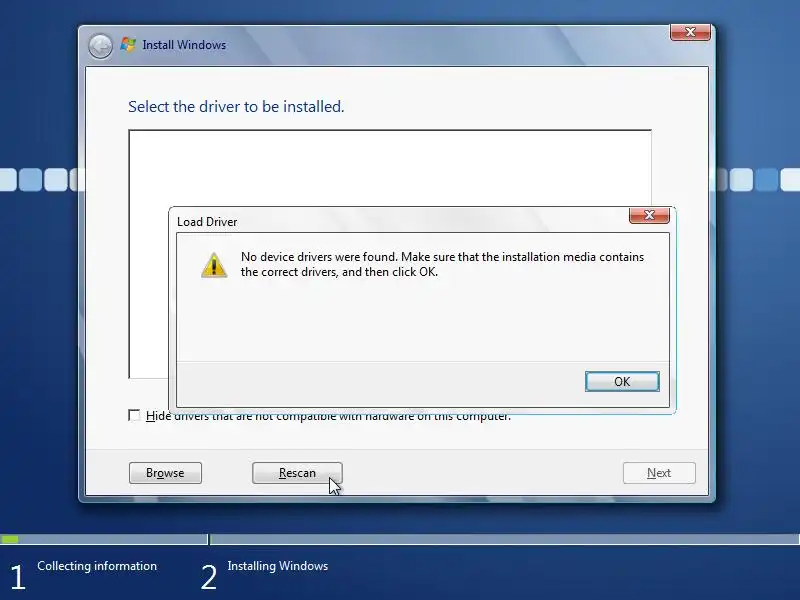This screenshot has width=800, height=600.
Task: Close the Load Driver dialog
Action: 649,215
